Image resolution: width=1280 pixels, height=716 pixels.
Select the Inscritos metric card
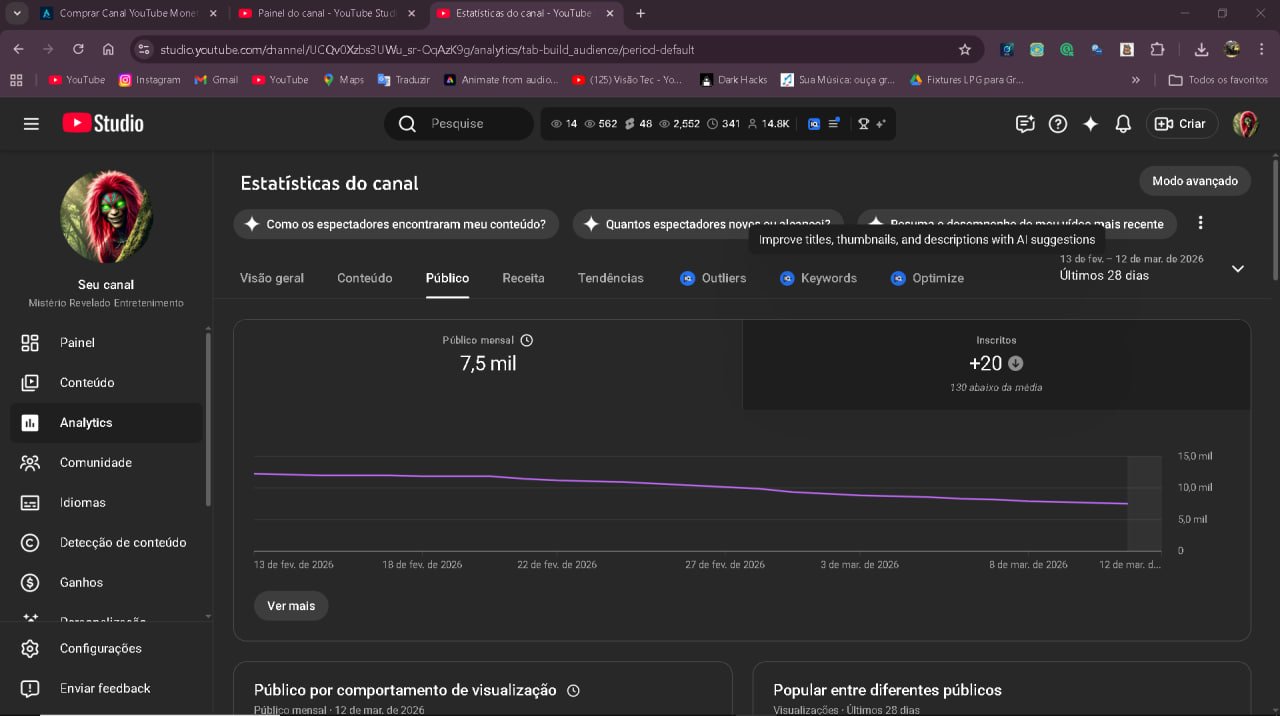point(996,365)
